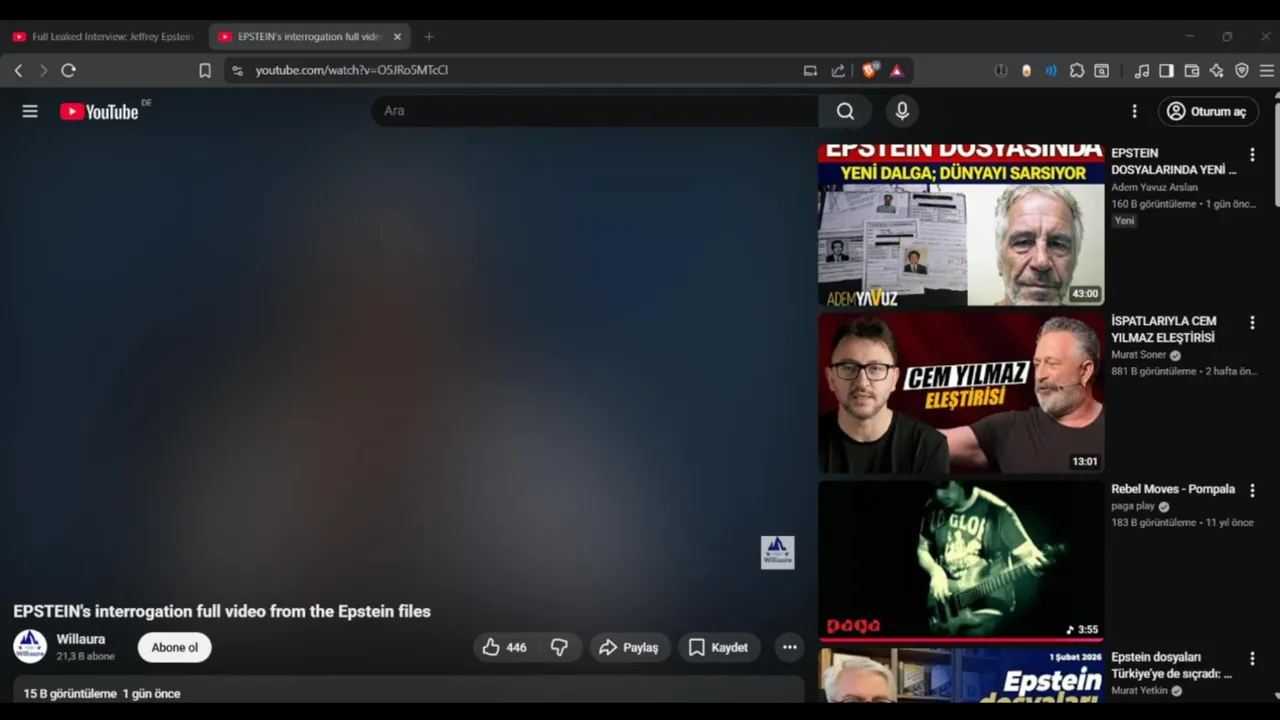Switch to Full Leaked Interview tab
1280x720 pixels.
coord(102,36)
